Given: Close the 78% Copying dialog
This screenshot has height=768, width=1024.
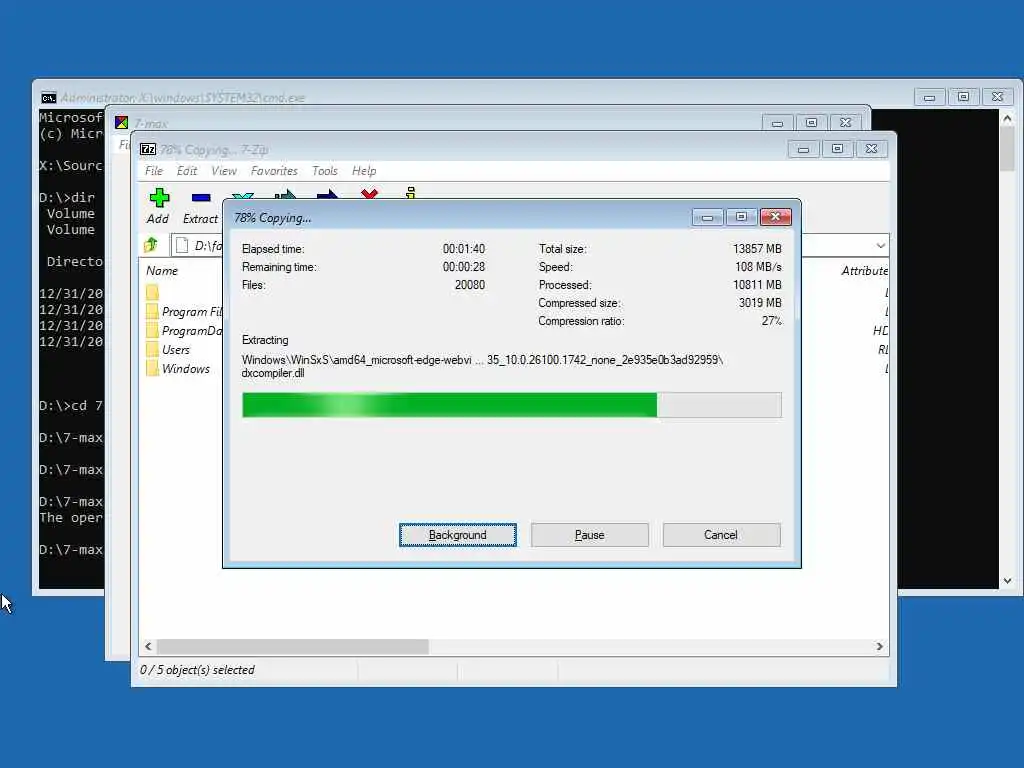Looking at the screenshot, I should pos(776,217).
